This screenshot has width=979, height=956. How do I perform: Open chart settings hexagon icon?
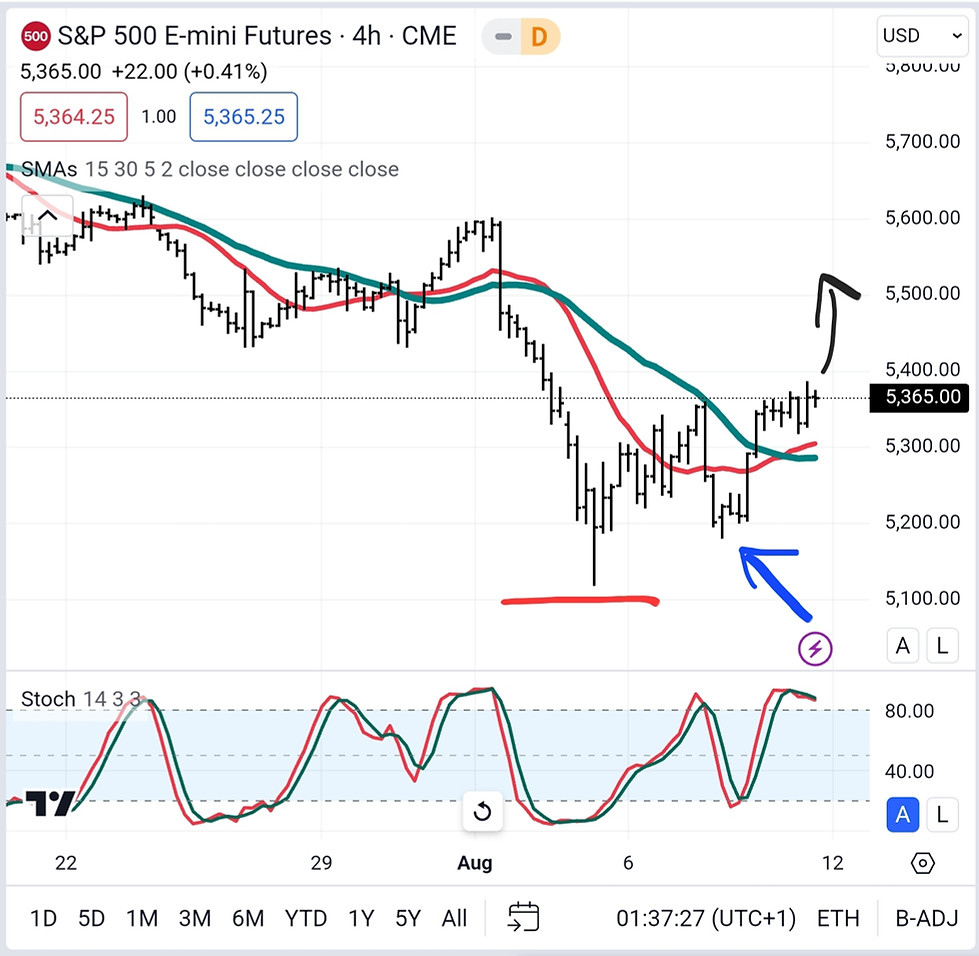[x=922, y=864]
